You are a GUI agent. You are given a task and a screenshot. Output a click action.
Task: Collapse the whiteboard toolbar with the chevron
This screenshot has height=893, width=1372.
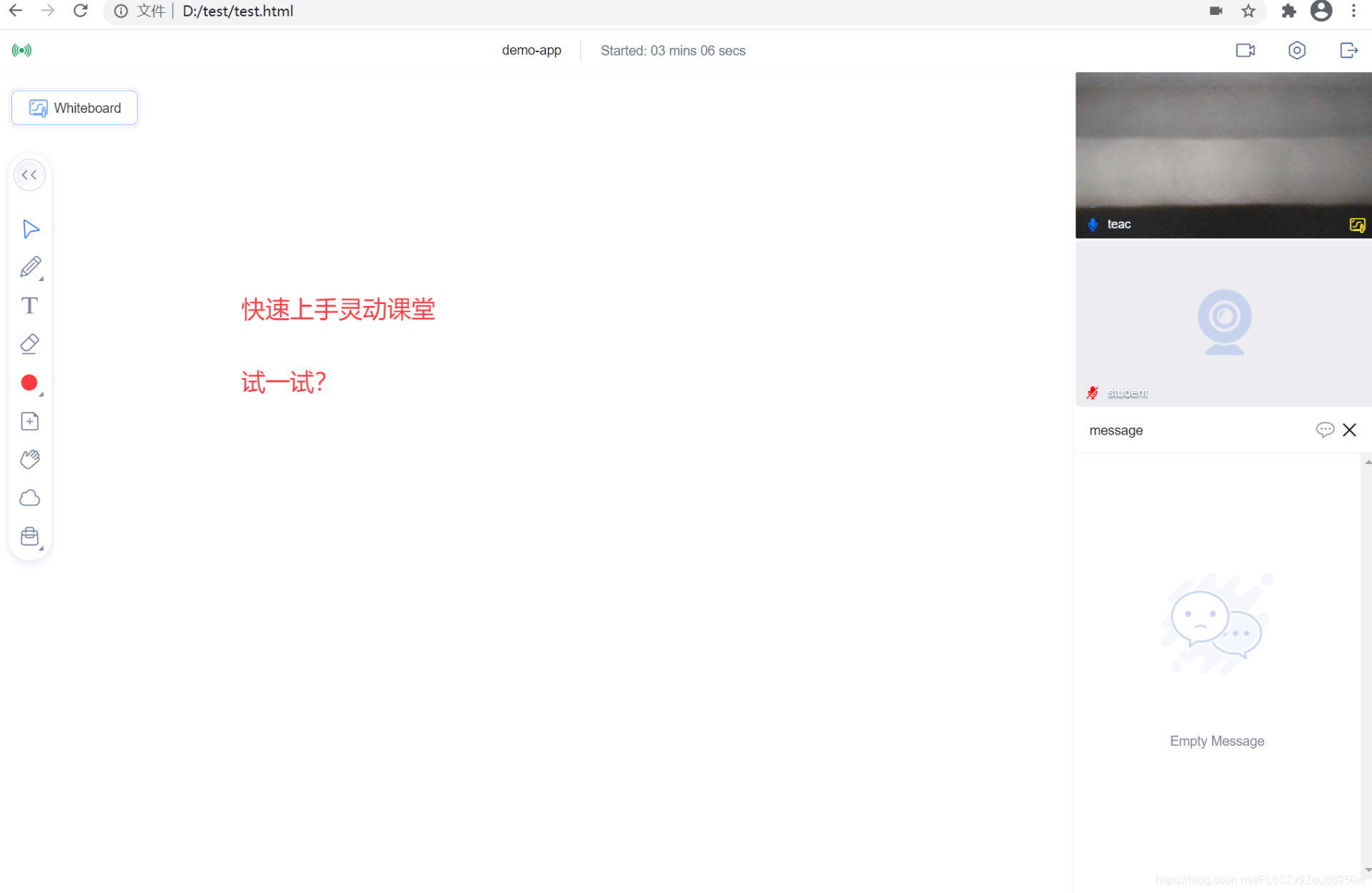point(29,174)
